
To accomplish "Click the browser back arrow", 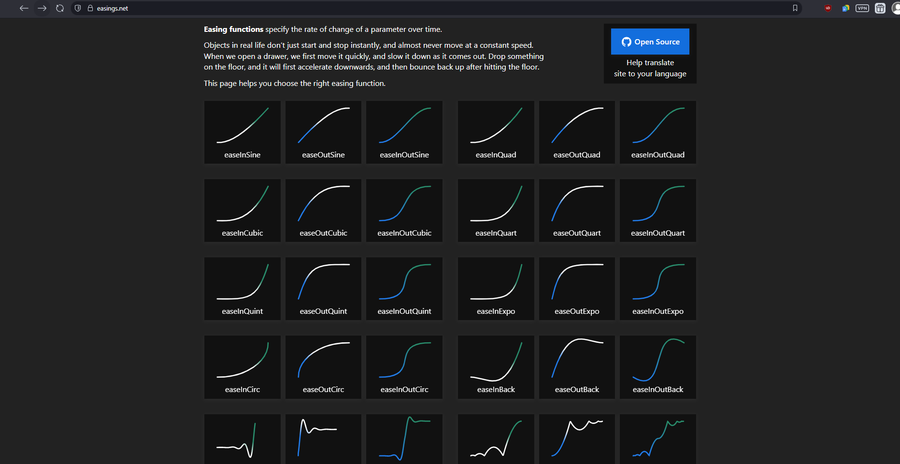I will 24,8.
